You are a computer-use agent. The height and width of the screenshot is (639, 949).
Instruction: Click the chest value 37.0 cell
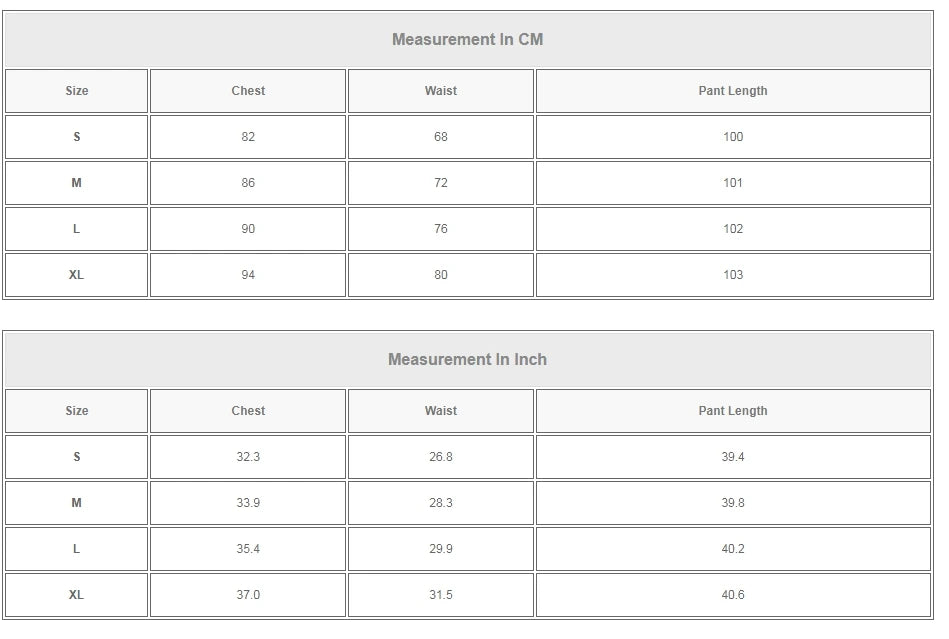(x=248, y=595)
